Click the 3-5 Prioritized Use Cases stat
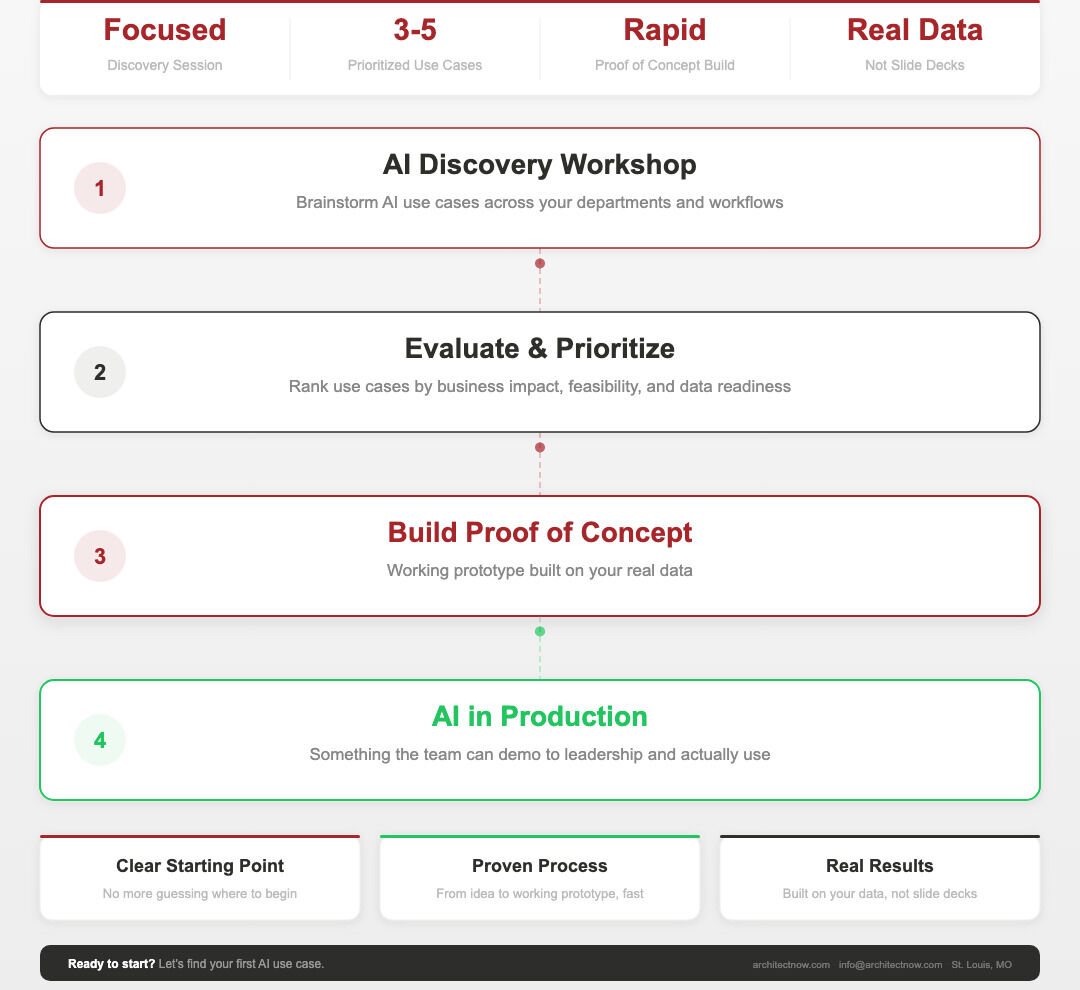Image resolution: width=1080 pixels, height=990 pixels. click(415, 44)
